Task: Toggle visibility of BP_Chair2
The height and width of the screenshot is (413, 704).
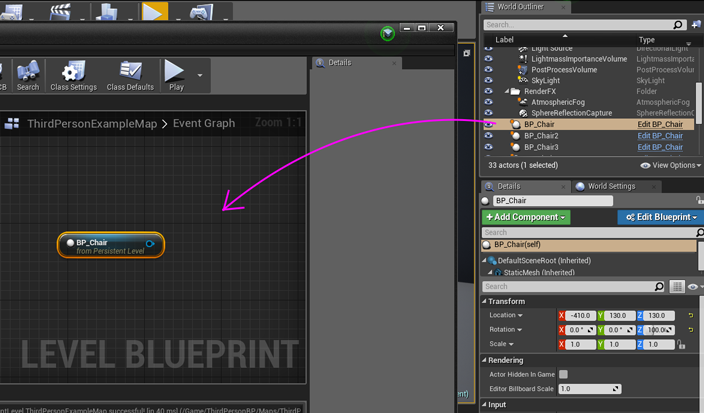Action: click(488, 136)
